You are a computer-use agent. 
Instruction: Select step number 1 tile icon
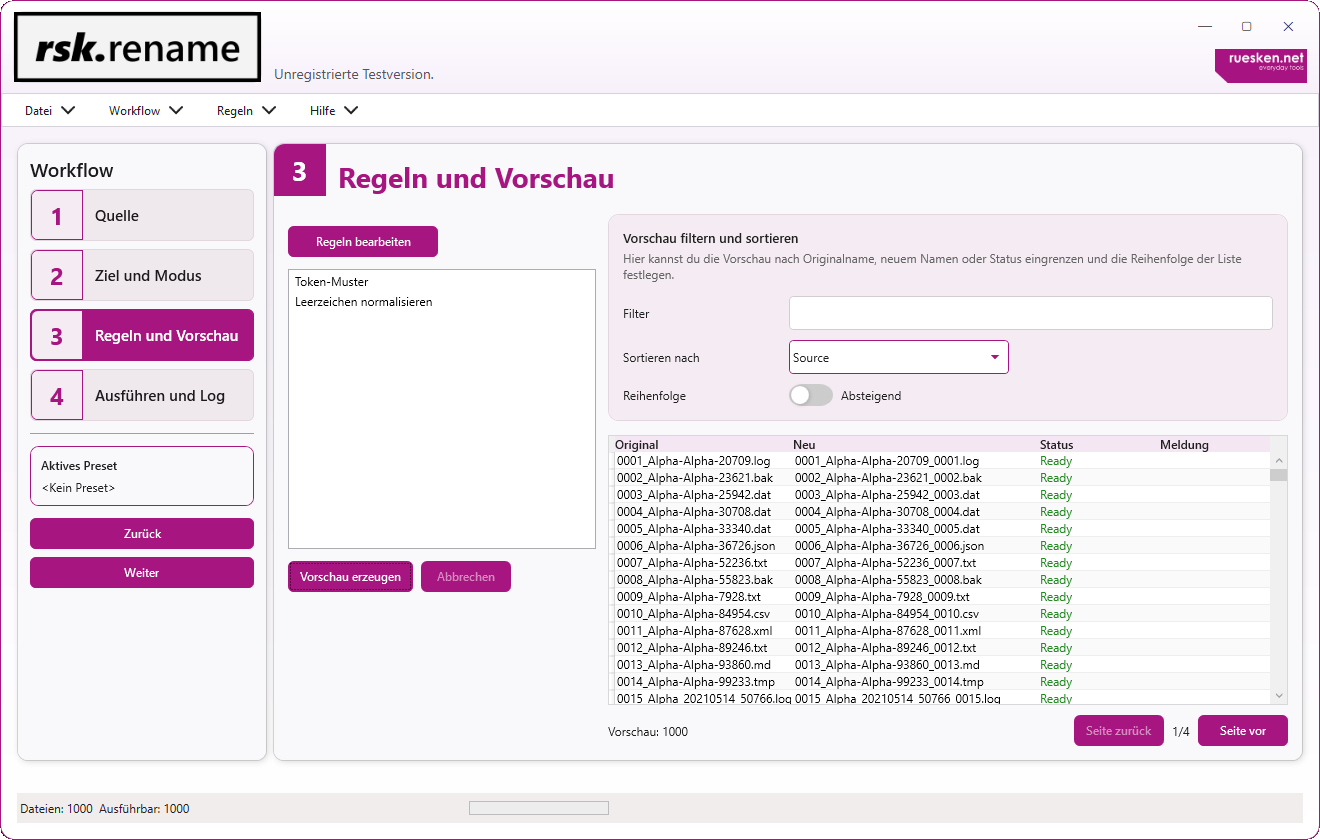[x=57, y=216]
